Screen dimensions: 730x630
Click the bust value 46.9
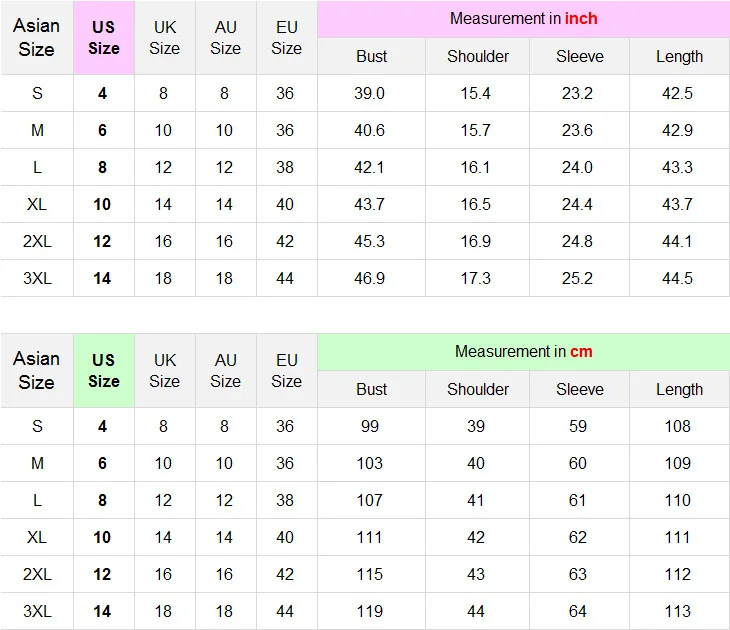click(370, 278)
